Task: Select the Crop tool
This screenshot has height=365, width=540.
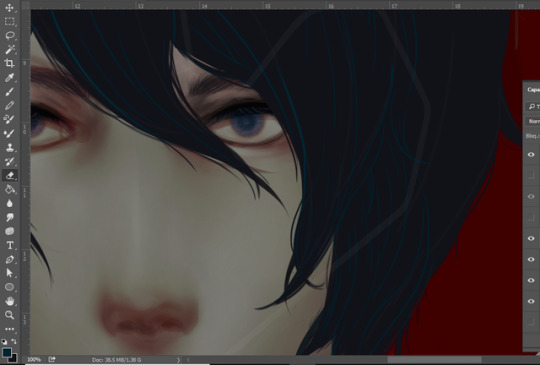Action: 9,63
